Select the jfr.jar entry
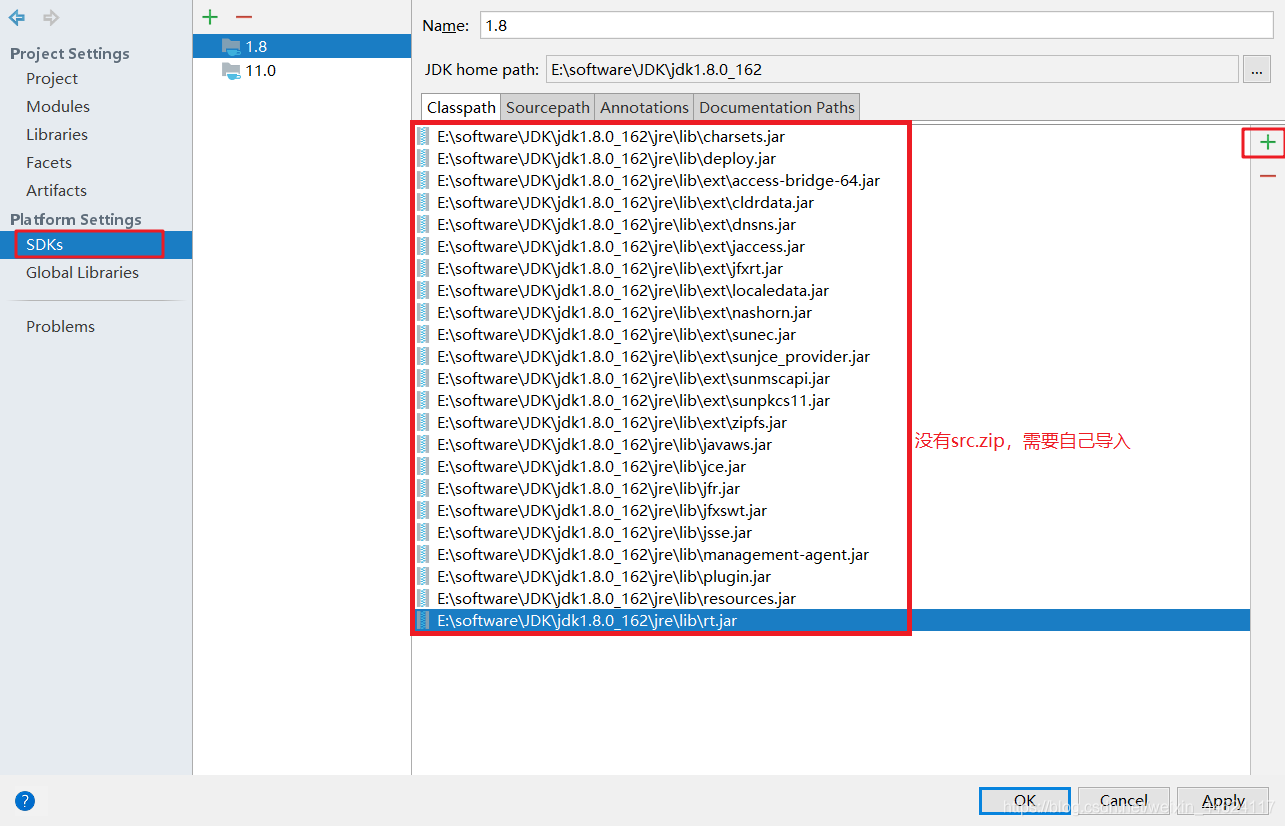Image resolution: width=1285 pixels, height=826 pixels. coord(830,488)
